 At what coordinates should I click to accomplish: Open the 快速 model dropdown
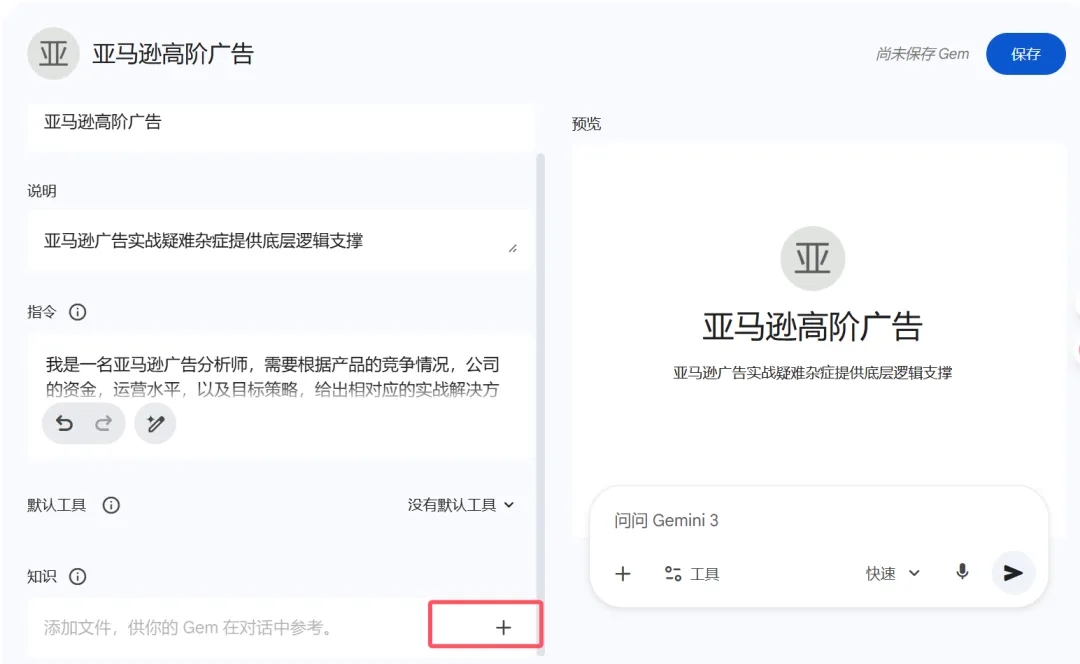(x=893, y=573)
